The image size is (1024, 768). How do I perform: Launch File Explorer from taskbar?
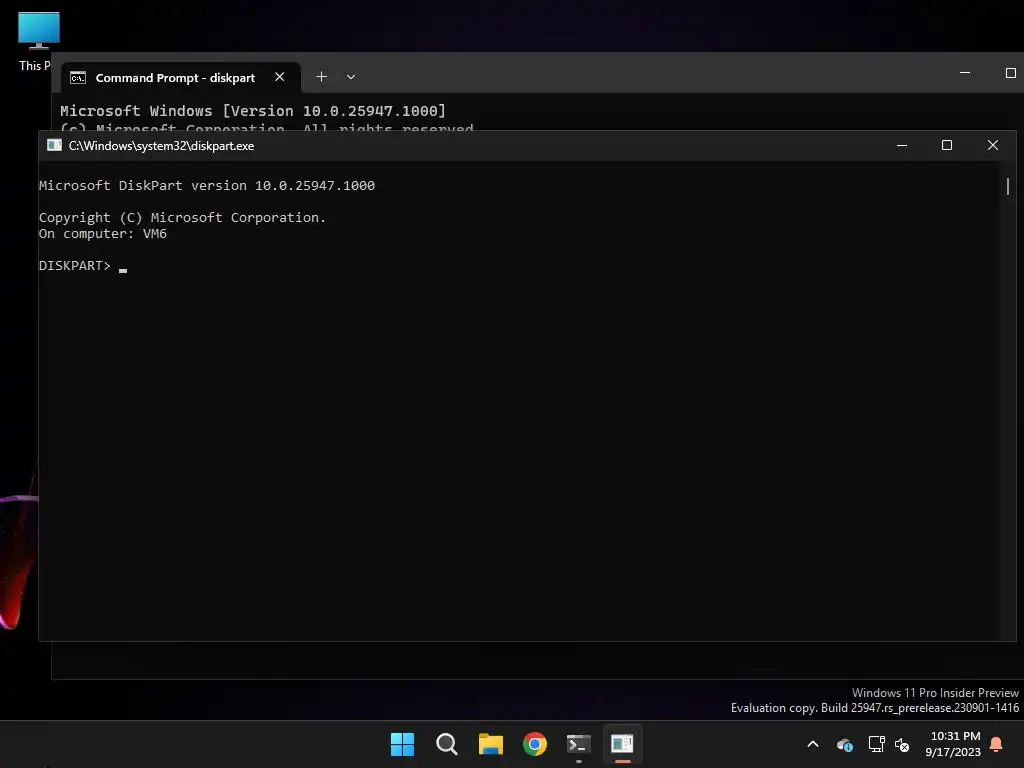coord(490,744)
